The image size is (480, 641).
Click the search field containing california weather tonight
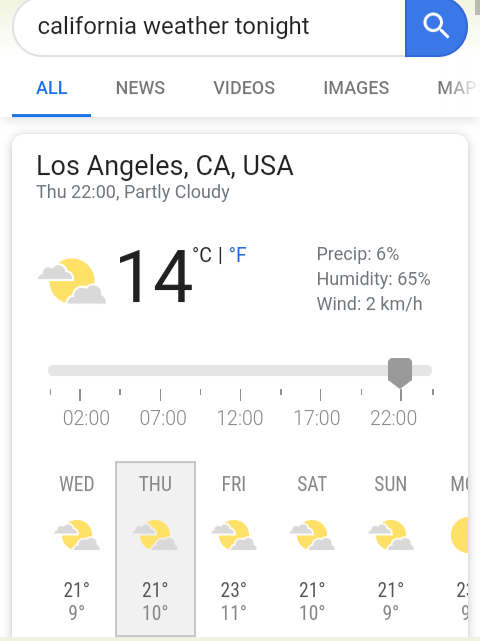tap(209, 26)
